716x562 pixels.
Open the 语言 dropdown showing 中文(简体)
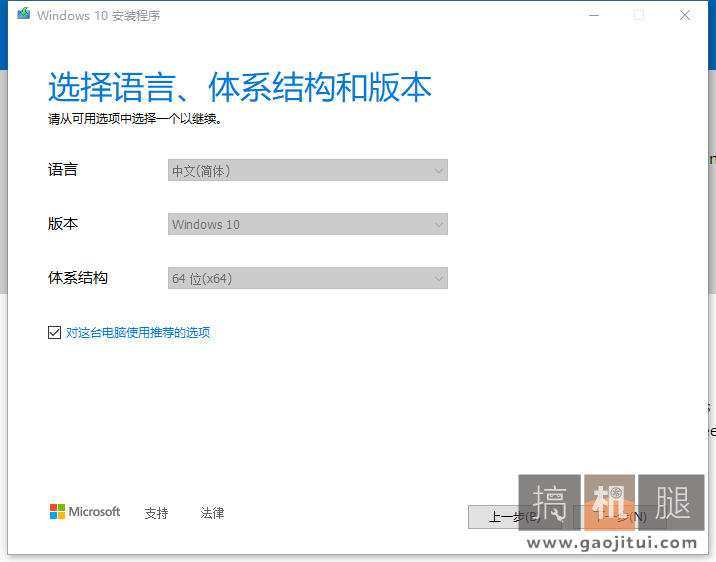(x=308, y=170)
